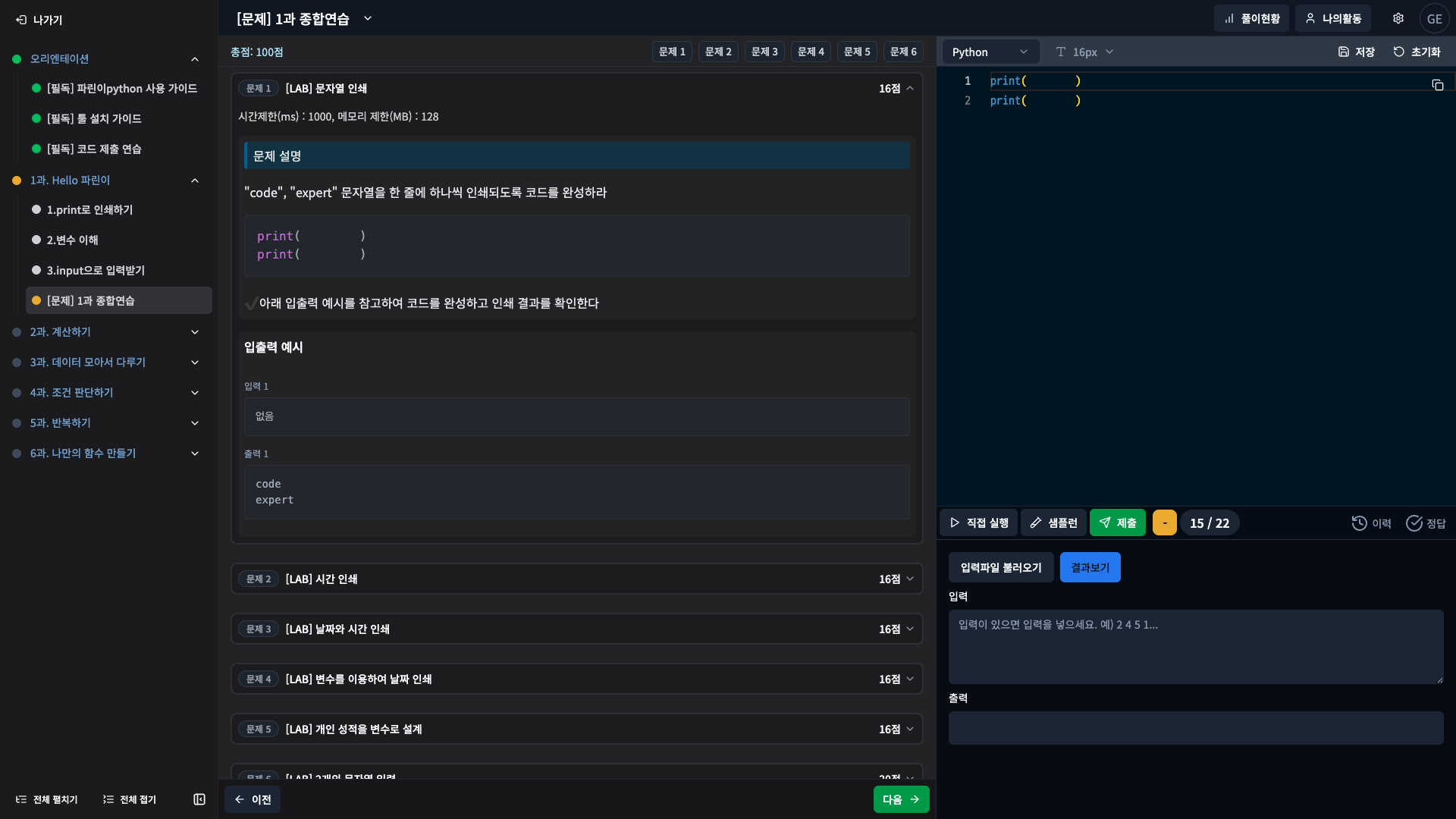Switch to 결과보기 tab
This screenshot has height=819, width=1456.
point(1090,567)
